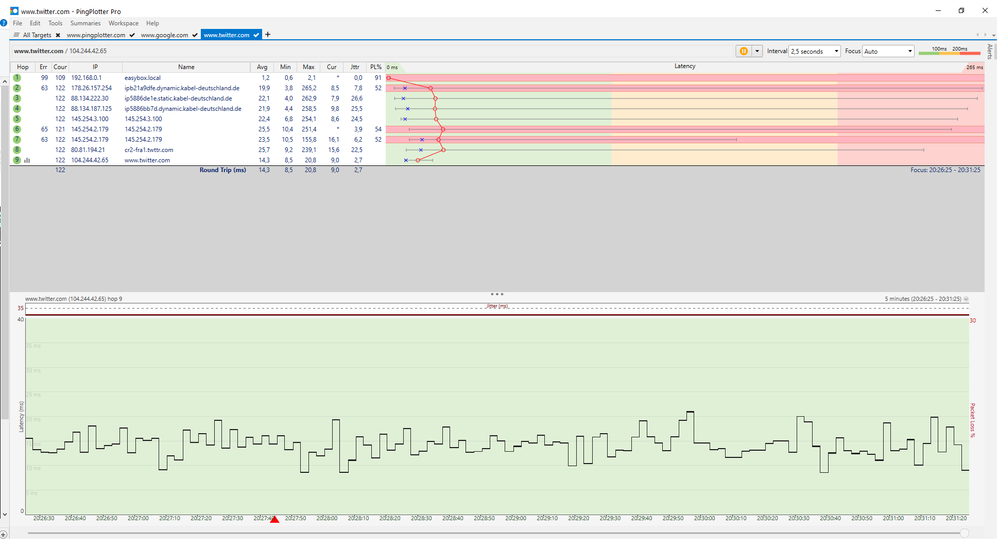Open the Focus dropdown set to Auto
Screen dimensions: 998x544
[889, 51]
